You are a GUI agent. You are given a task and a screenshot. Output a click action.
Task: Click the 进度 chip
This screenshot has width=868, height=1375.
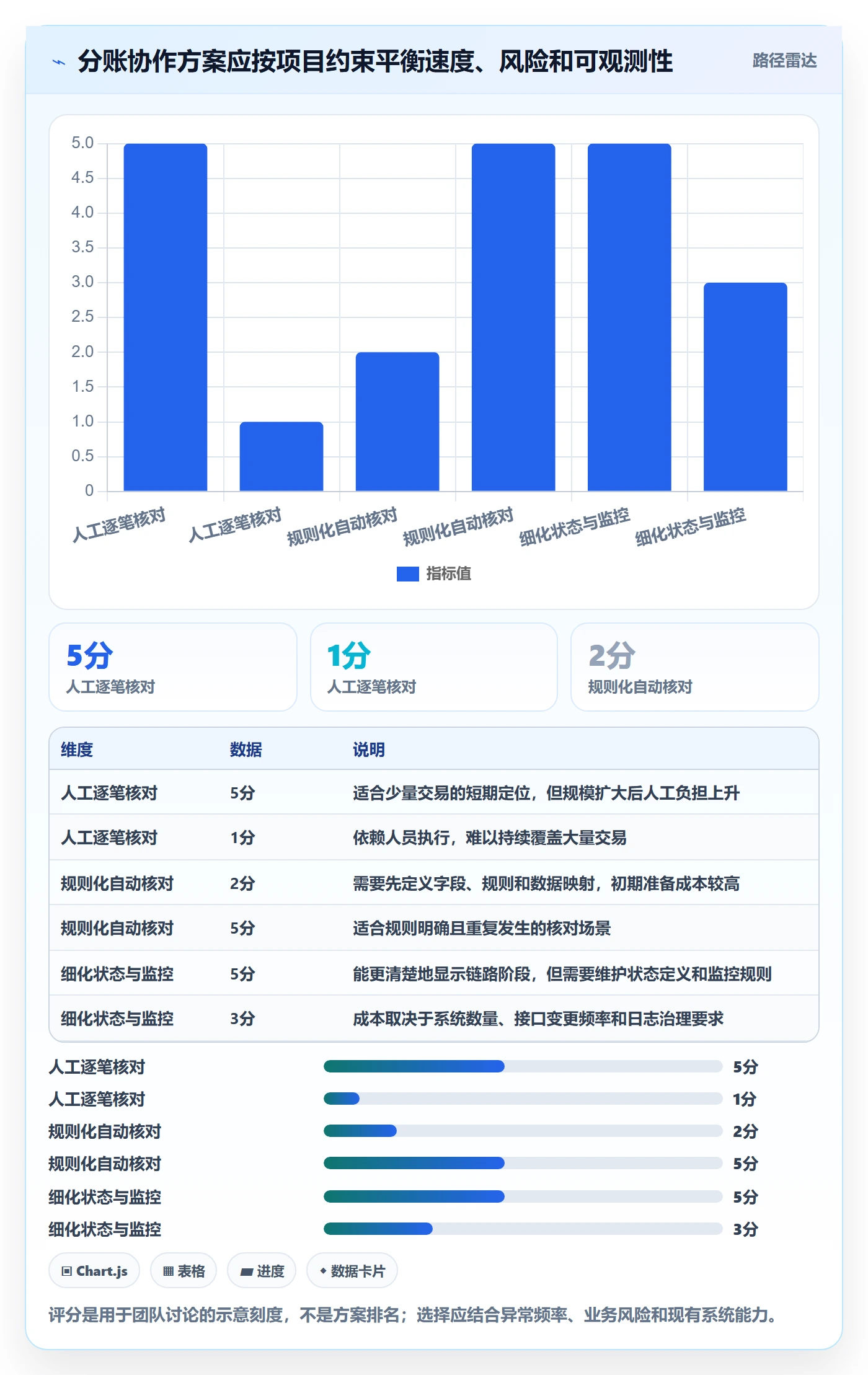pyautogui.click(x=262, y=1271)
